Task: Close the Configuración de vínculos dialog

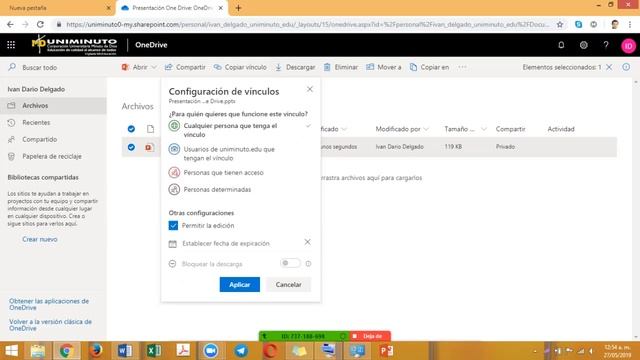Action: click(x=310, y=89)
